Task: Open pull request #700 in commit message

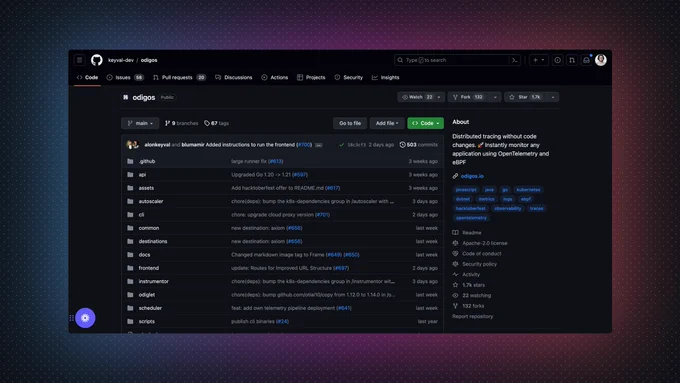Action: click(304, 145)
